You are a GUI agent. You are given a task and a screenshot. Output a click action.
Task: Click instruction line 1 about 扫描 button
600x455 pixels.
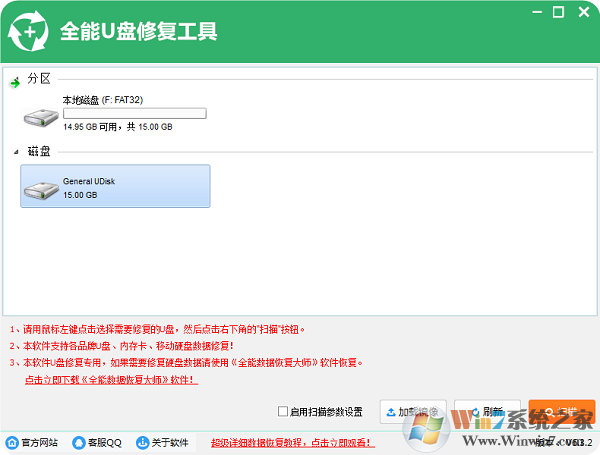click(157, 329)
